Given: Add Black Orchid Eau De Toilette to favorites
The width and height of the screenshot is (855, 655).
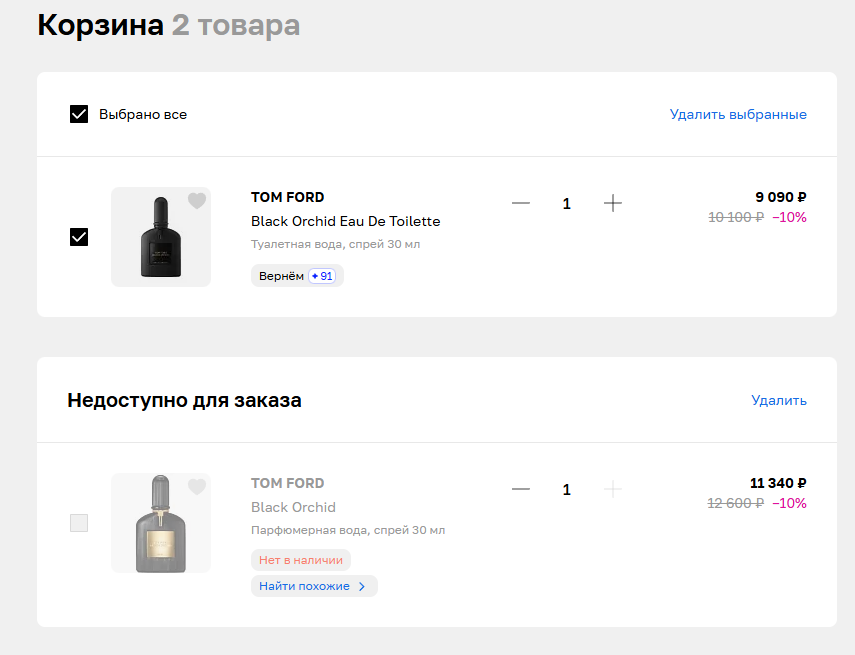Looking at the screenshot, I should click(197, 201).
